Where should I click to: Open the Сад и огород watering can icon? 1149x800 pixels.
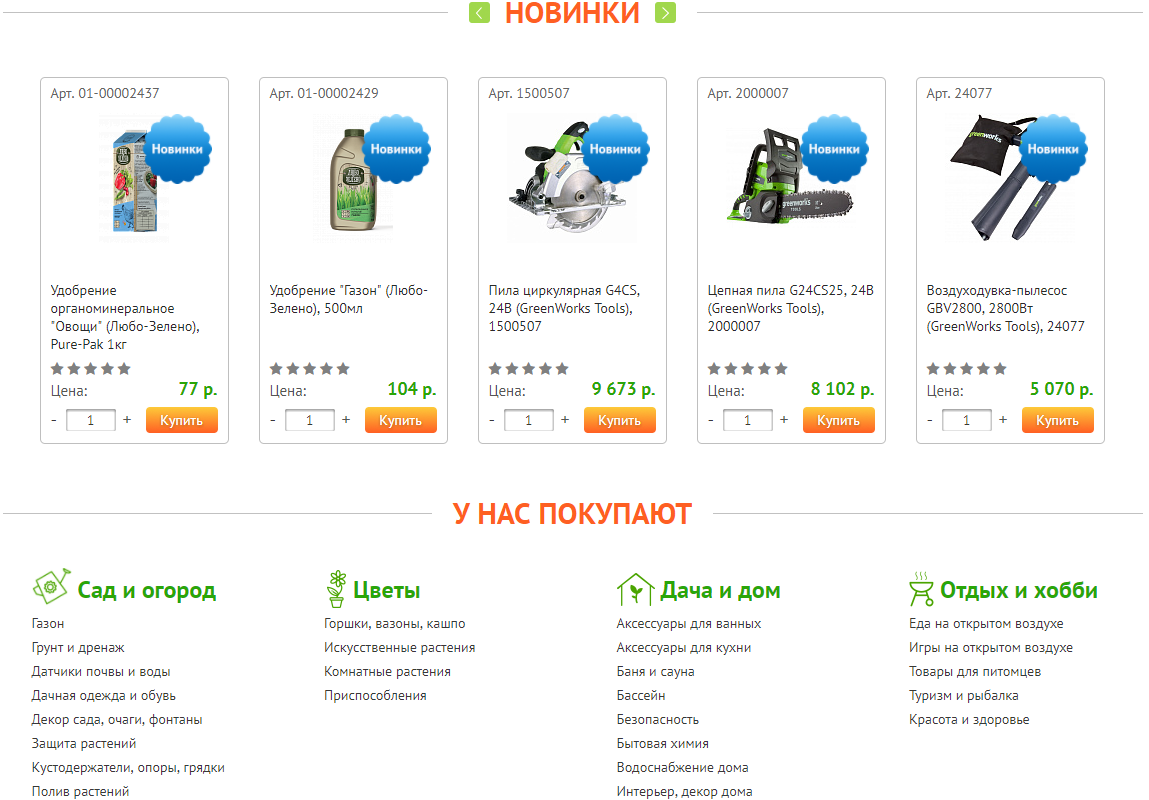pos(51,587)
